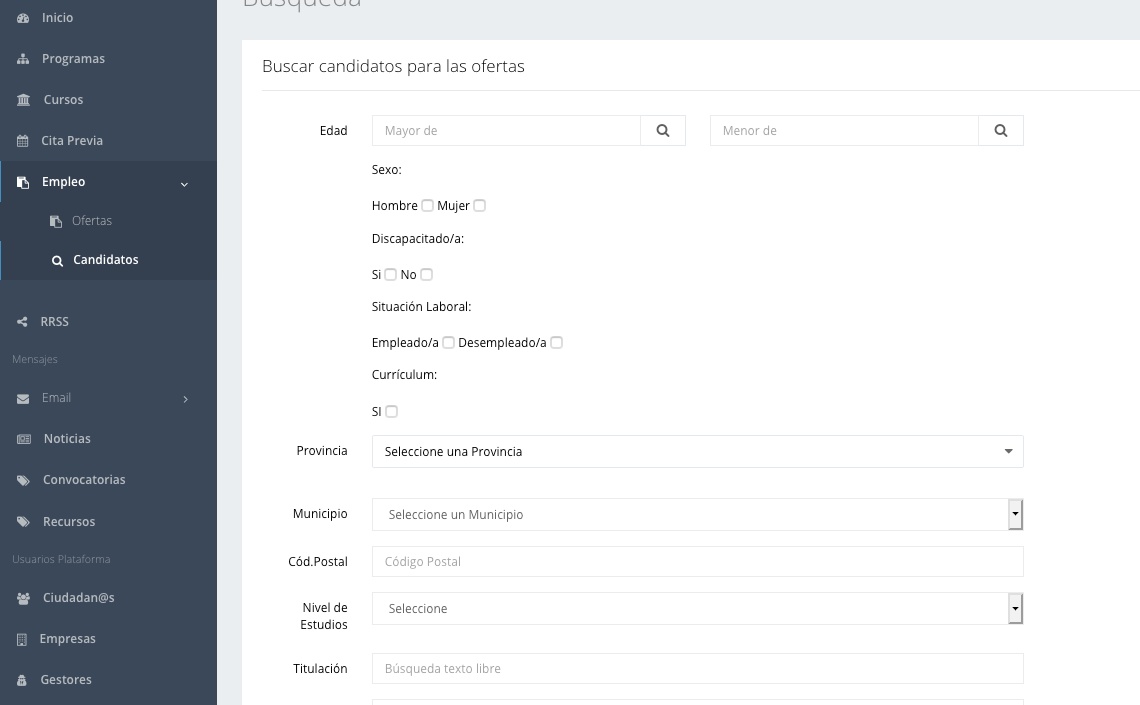Click the envelope icon next to Email
Image resolution: width=1140 pixels, height=705 pixels.
pyautogui.click(x=23, y=399)
